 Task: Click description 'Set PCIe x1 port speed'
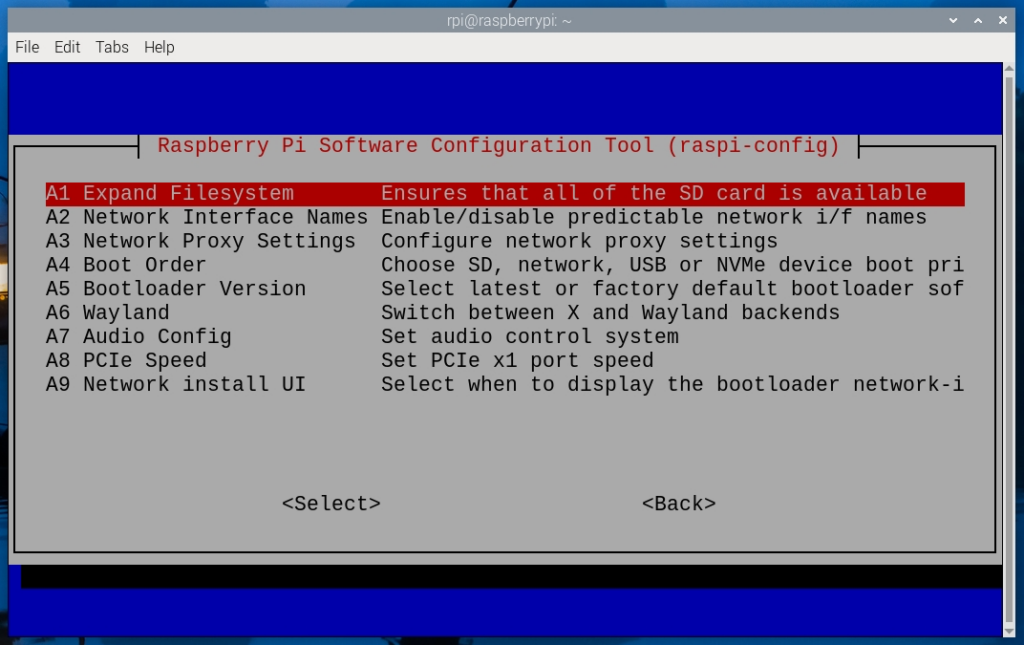pos(517,360)
